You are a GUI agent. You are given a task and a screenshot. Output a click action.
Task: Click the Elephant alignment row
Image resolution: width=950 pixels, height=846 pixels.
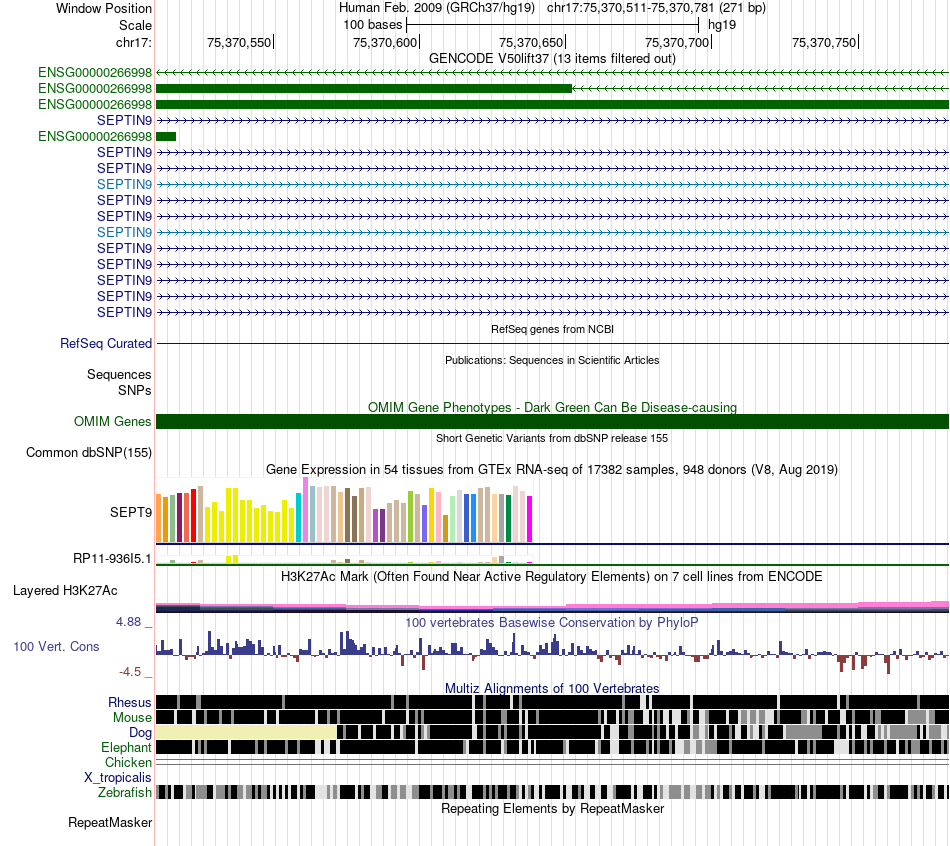pos(553,747)
